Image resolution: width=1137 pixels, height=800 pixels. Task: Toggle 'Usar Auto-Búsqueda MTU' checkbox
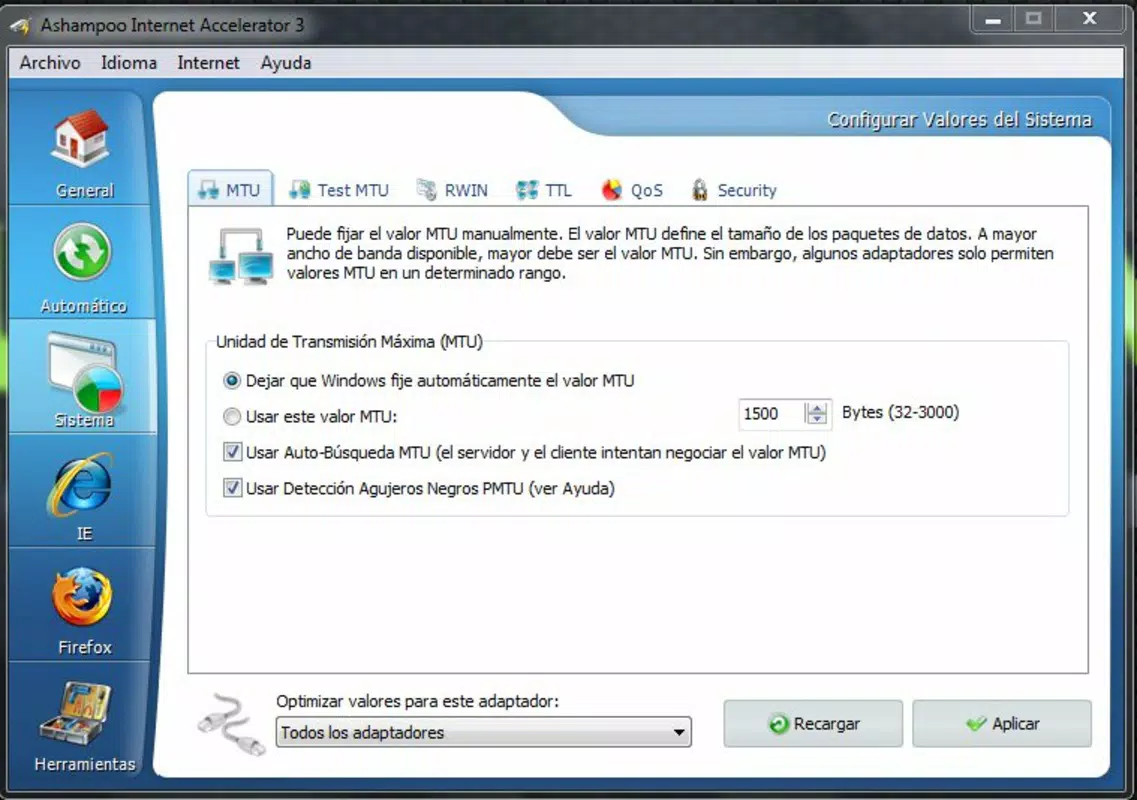pos(232,453)
